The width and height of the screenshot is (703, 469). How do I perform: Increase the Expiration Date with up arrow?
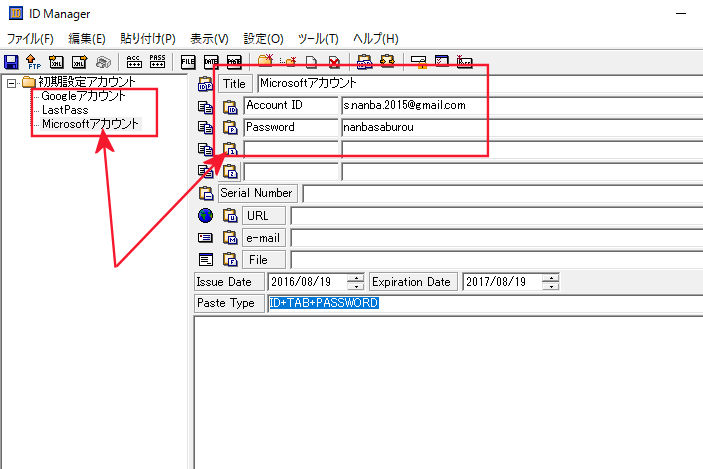tap(551, 278)
